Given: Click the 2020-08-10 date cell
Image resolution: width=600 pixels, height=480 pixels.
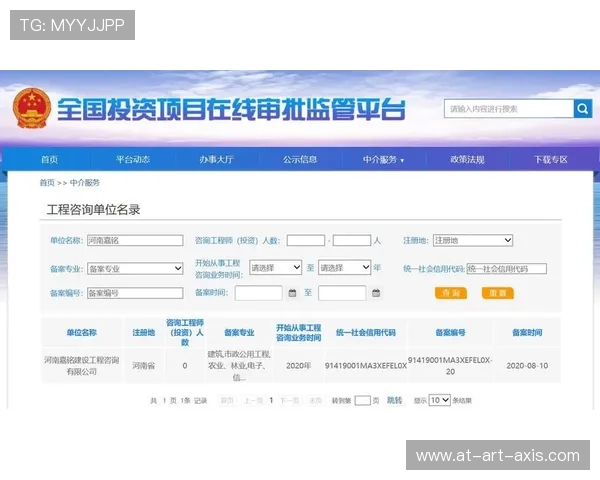Looking at the screenshot, I should coord(527,366).
